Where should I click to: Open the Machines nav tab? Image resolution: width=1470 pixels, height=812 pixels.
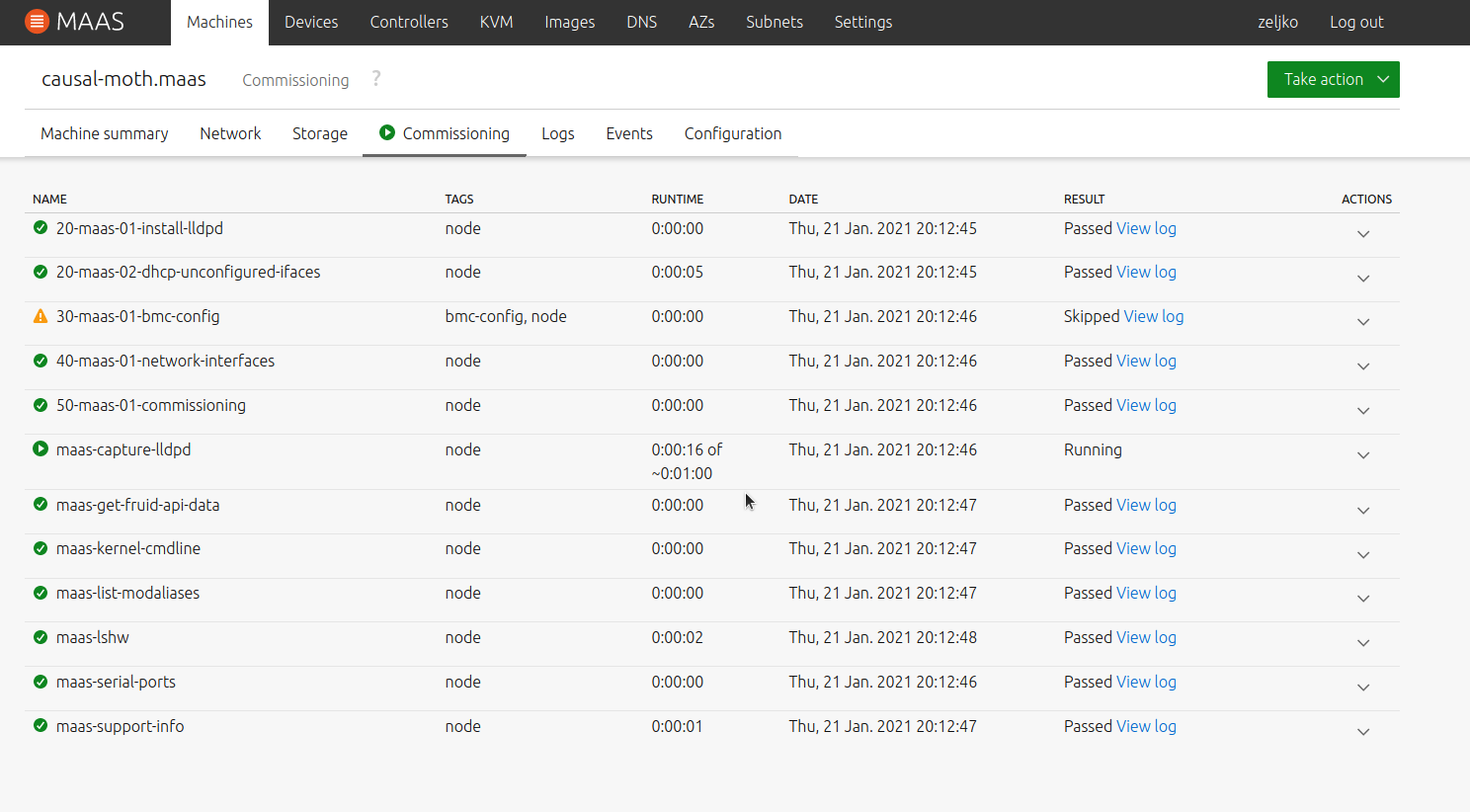point(219,22)
